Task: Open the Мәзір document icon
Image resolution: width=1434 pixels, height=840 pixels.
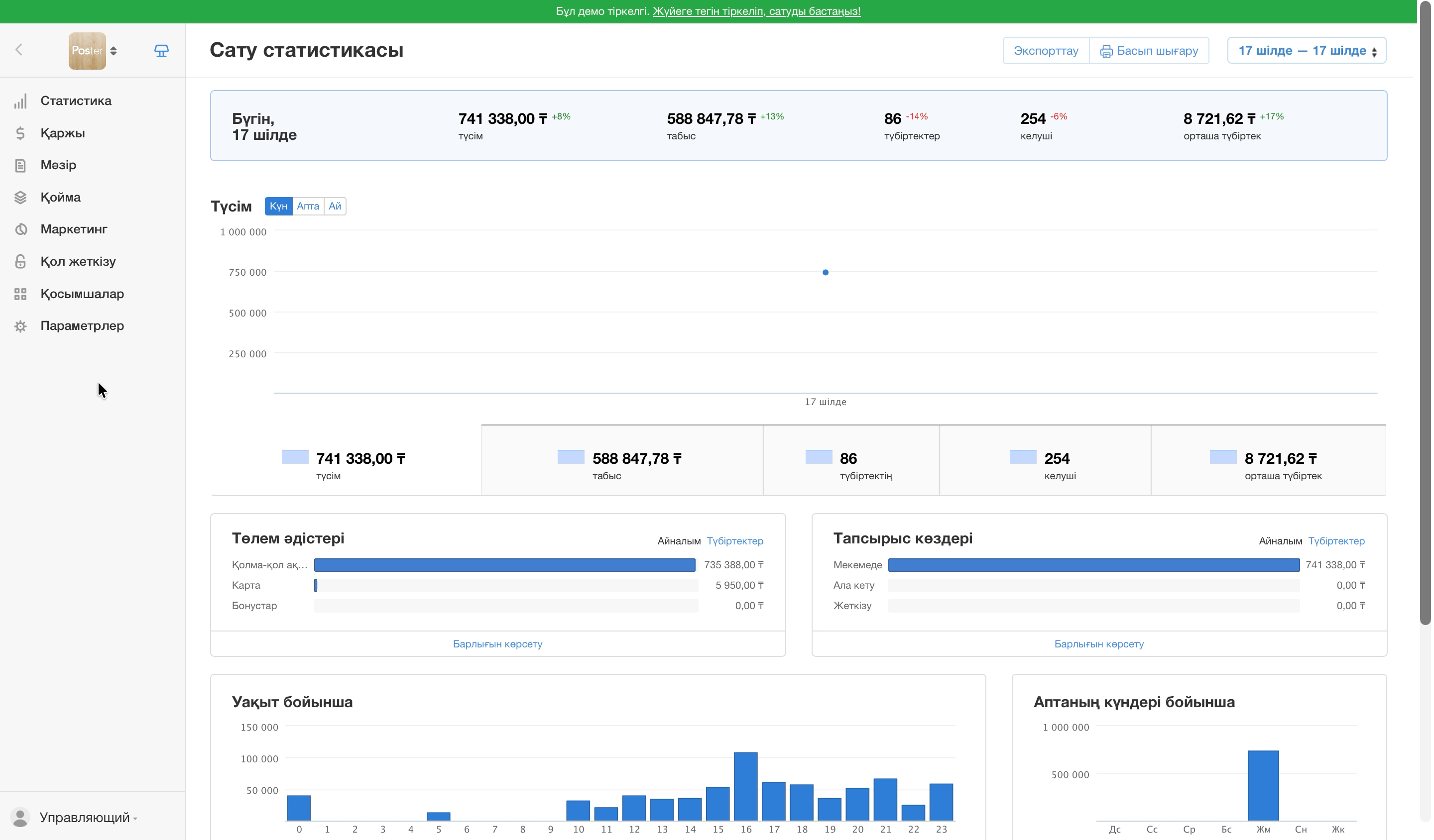Action: click(x=20, y=165)
